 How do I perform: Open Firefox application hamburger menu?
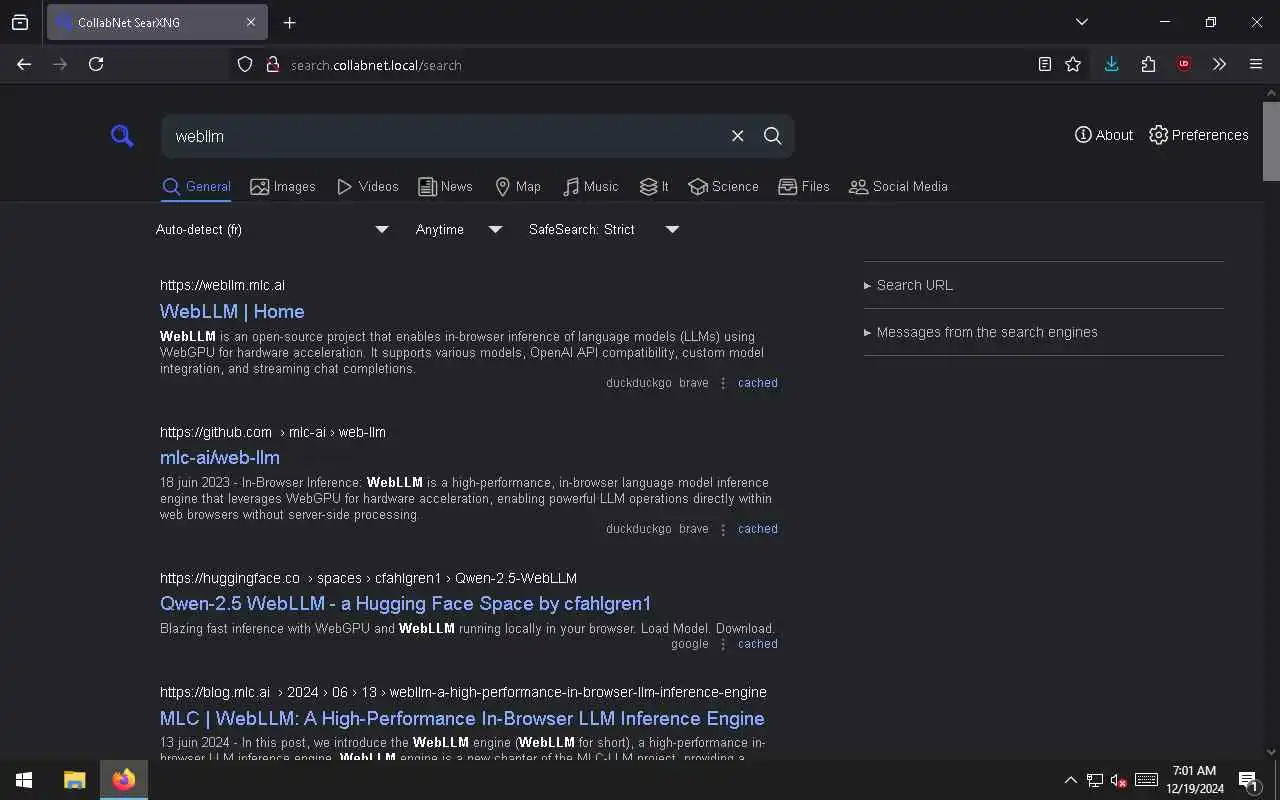point(1256,64)
